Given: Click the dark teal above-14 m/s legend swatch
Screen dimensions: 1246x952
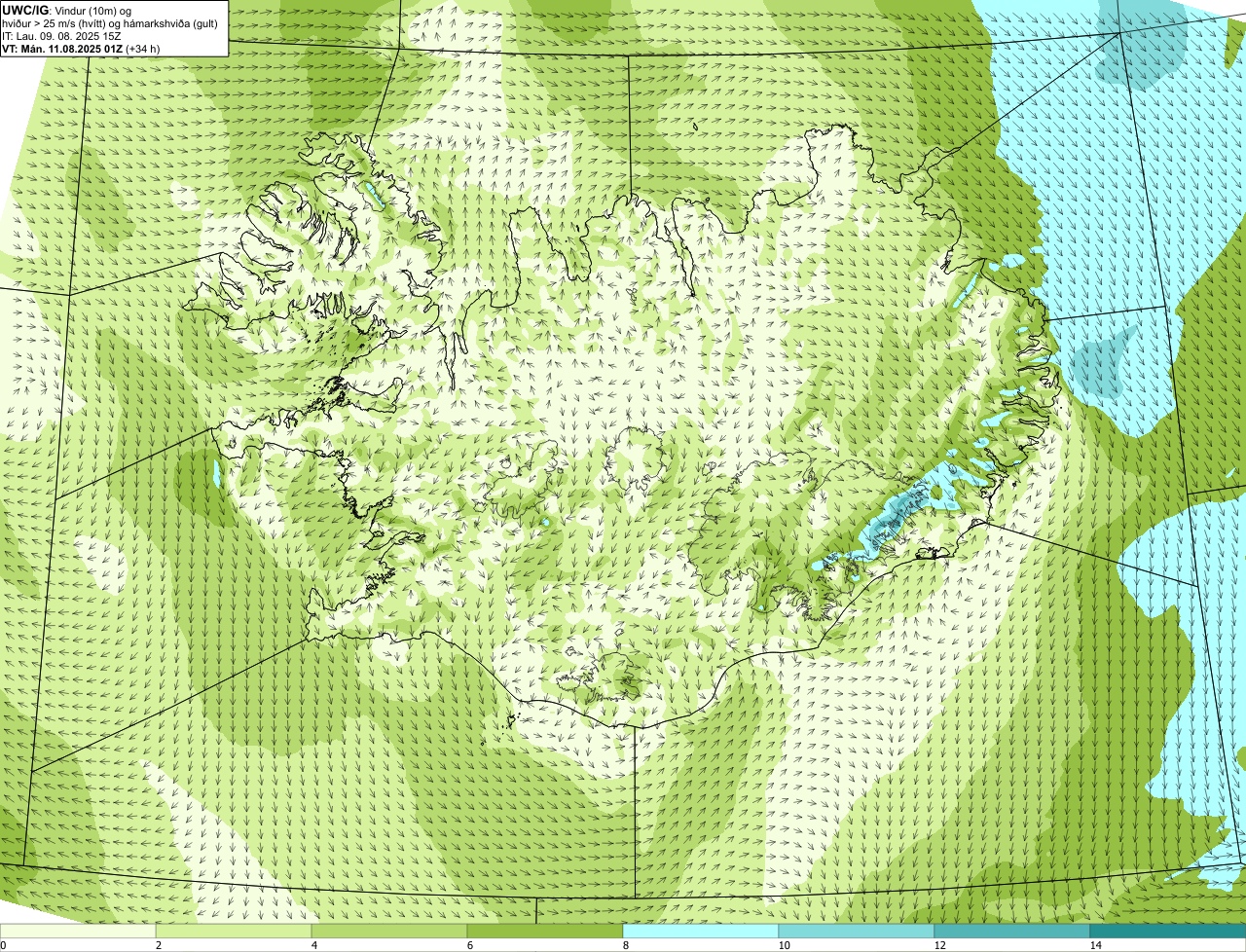Looking at the screenshot, I should (1168, 932).
